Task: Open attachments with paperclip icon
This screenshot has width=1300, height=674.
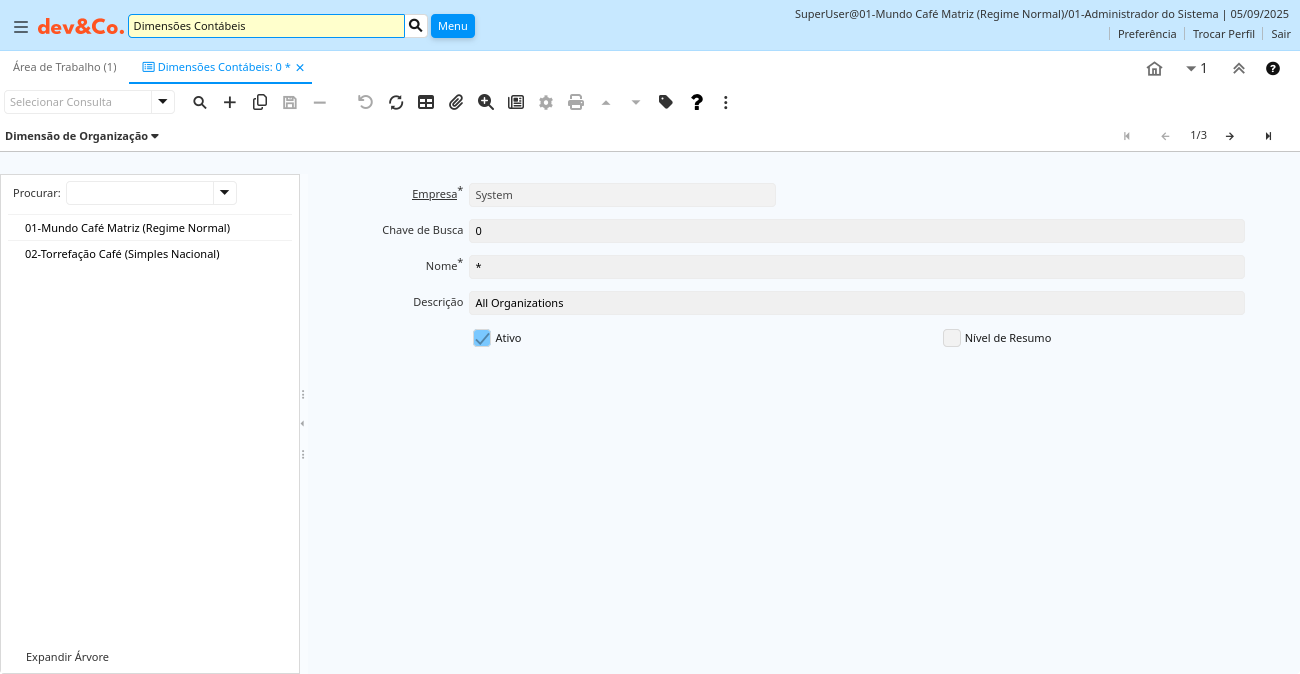Action: click(456, 102)
